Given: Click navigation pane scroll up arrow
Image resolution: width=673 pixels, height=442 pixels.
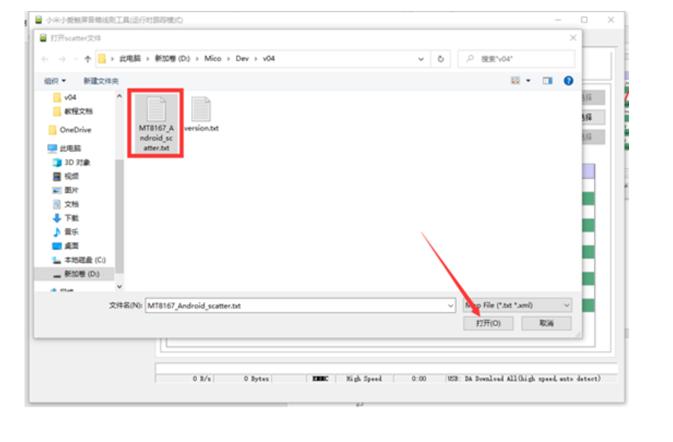Looking at the screenshot, I should click(119, 97).
